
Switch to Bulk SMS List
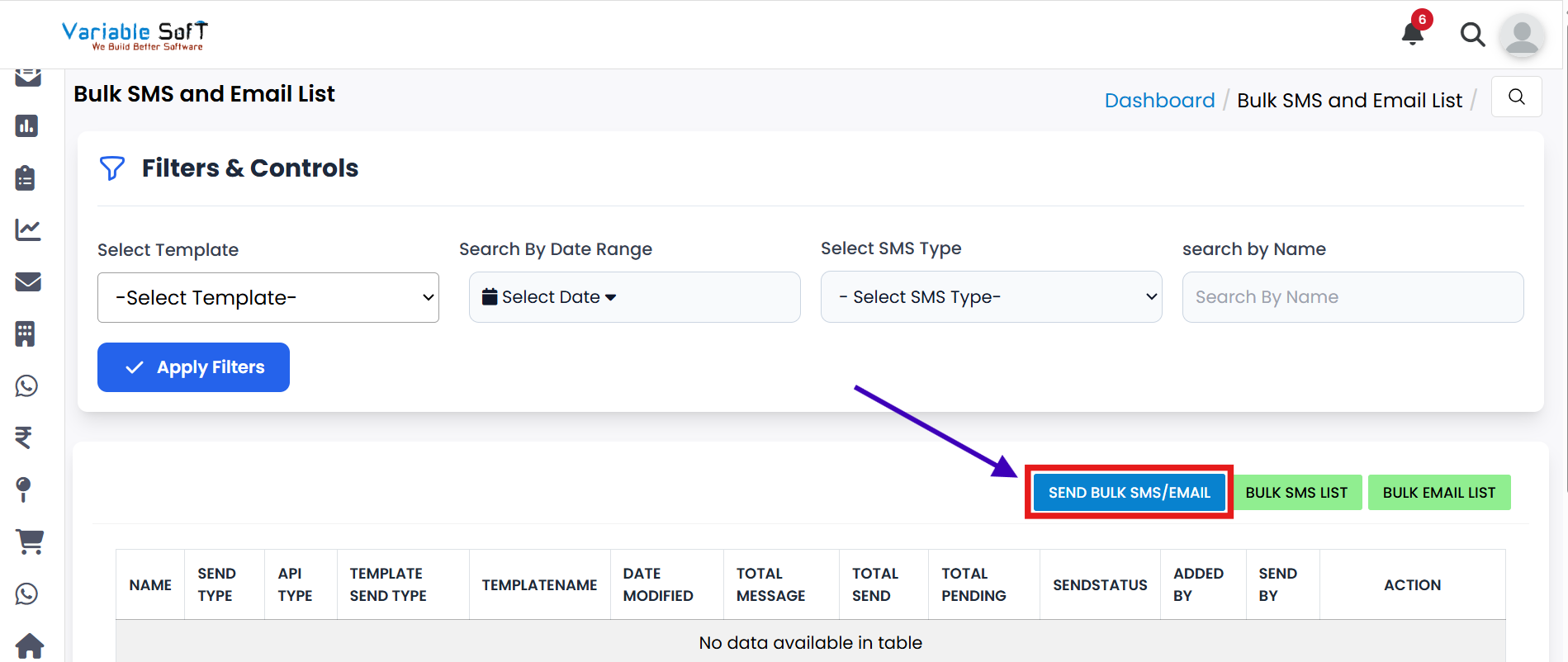pyautogui.click(x=1296, y=493)
